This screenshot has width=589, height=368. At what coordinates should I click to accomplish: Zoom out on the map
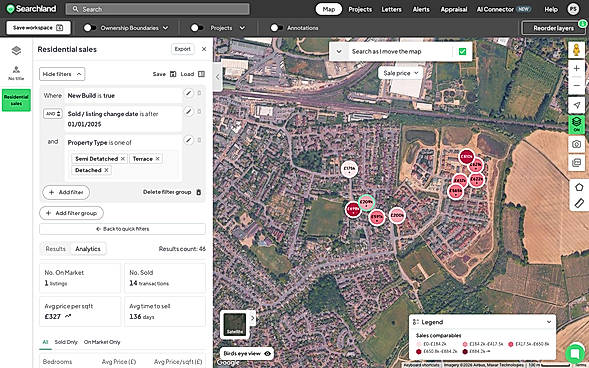576,86
